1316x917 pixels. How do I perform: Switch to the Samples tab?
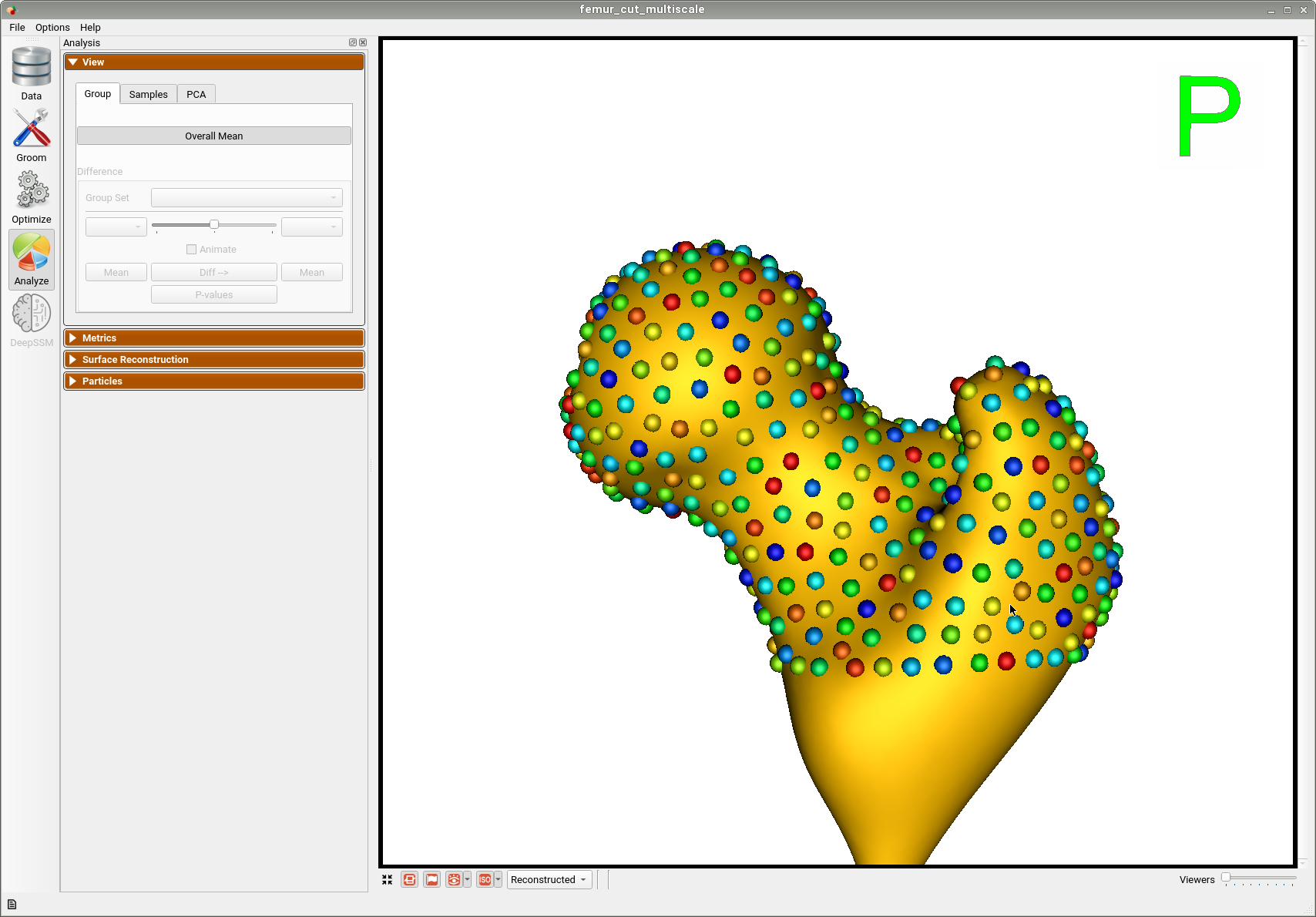click(149, 94)
